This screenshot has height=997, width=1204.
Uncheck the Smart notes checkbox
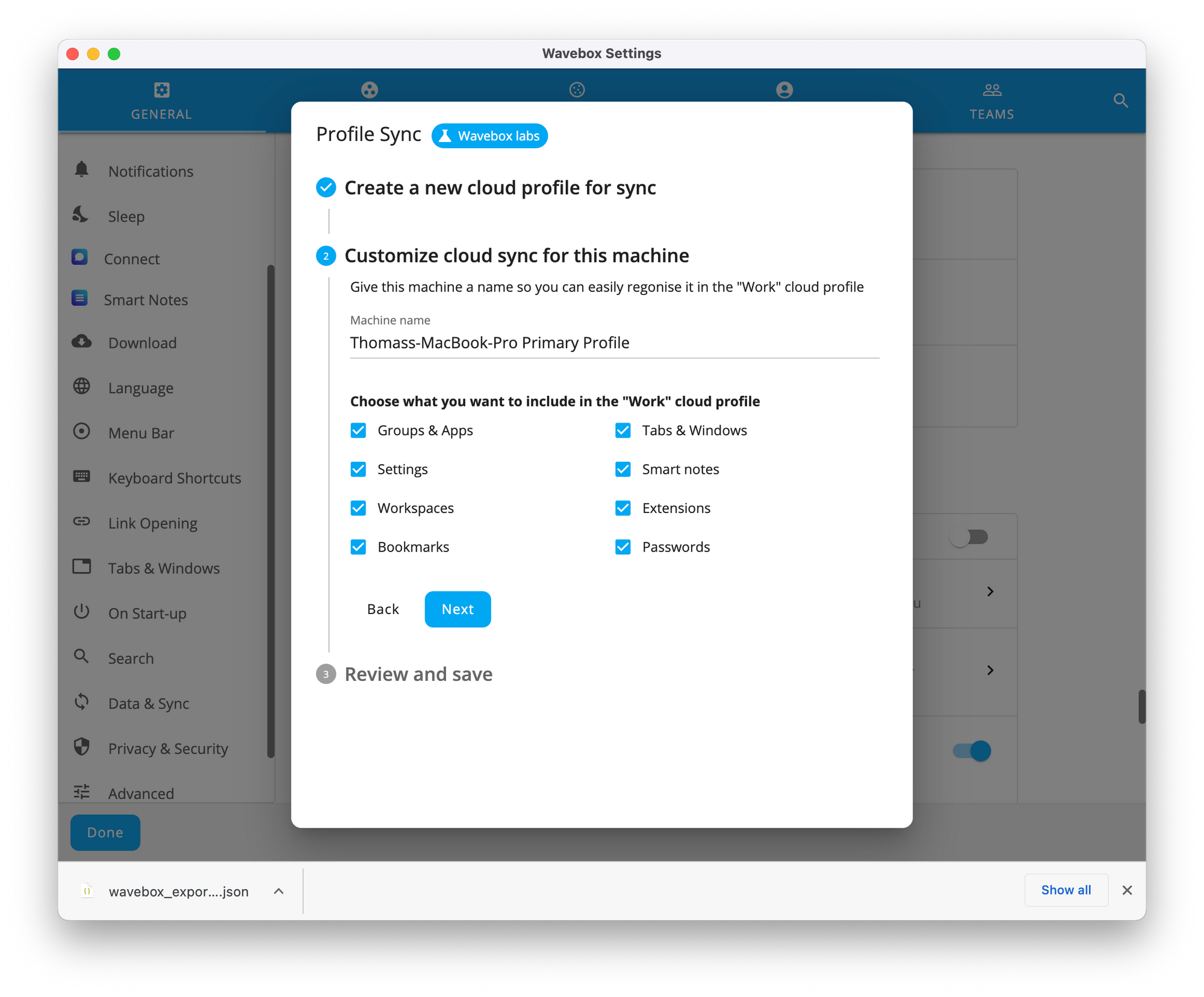point(623,470)
